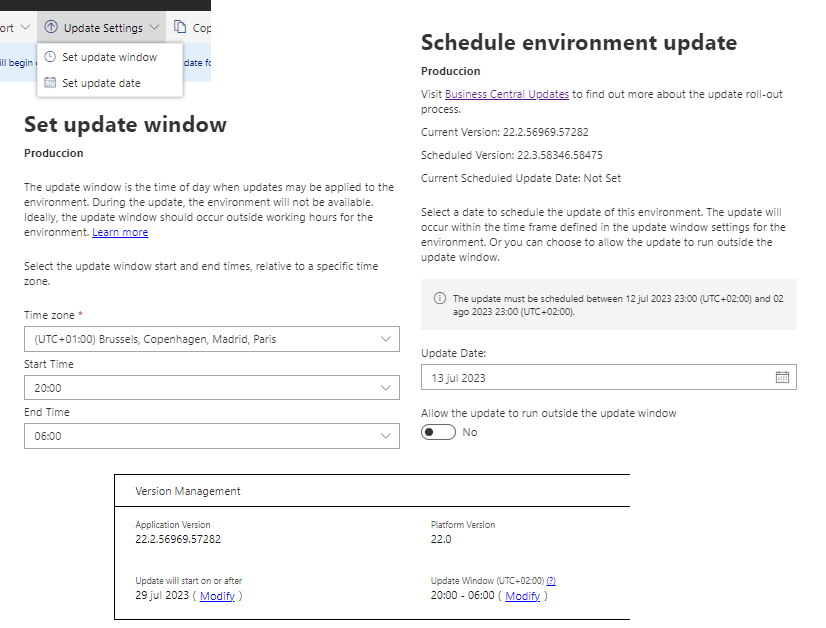Modify the update start date of 29 jul 2023
Screen dimensions: 826x628
pos(217,596)
